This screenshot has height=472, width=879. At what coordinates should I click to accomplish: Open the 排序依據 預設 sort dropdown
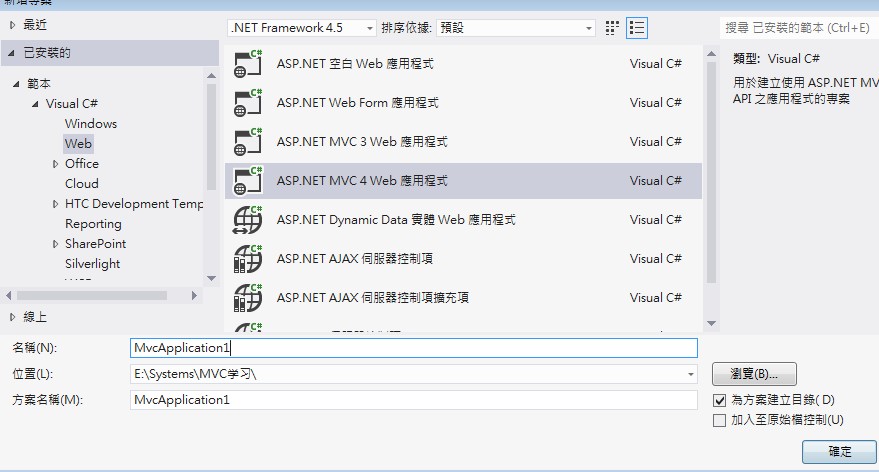[516, 28]
